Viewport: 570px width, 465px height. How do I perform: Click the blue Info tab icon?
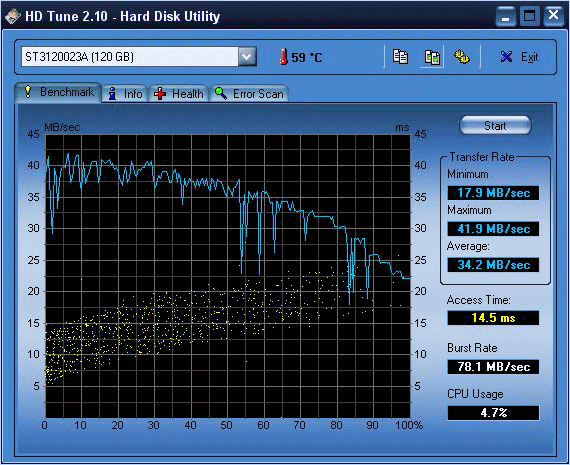[x=113, y=94]
